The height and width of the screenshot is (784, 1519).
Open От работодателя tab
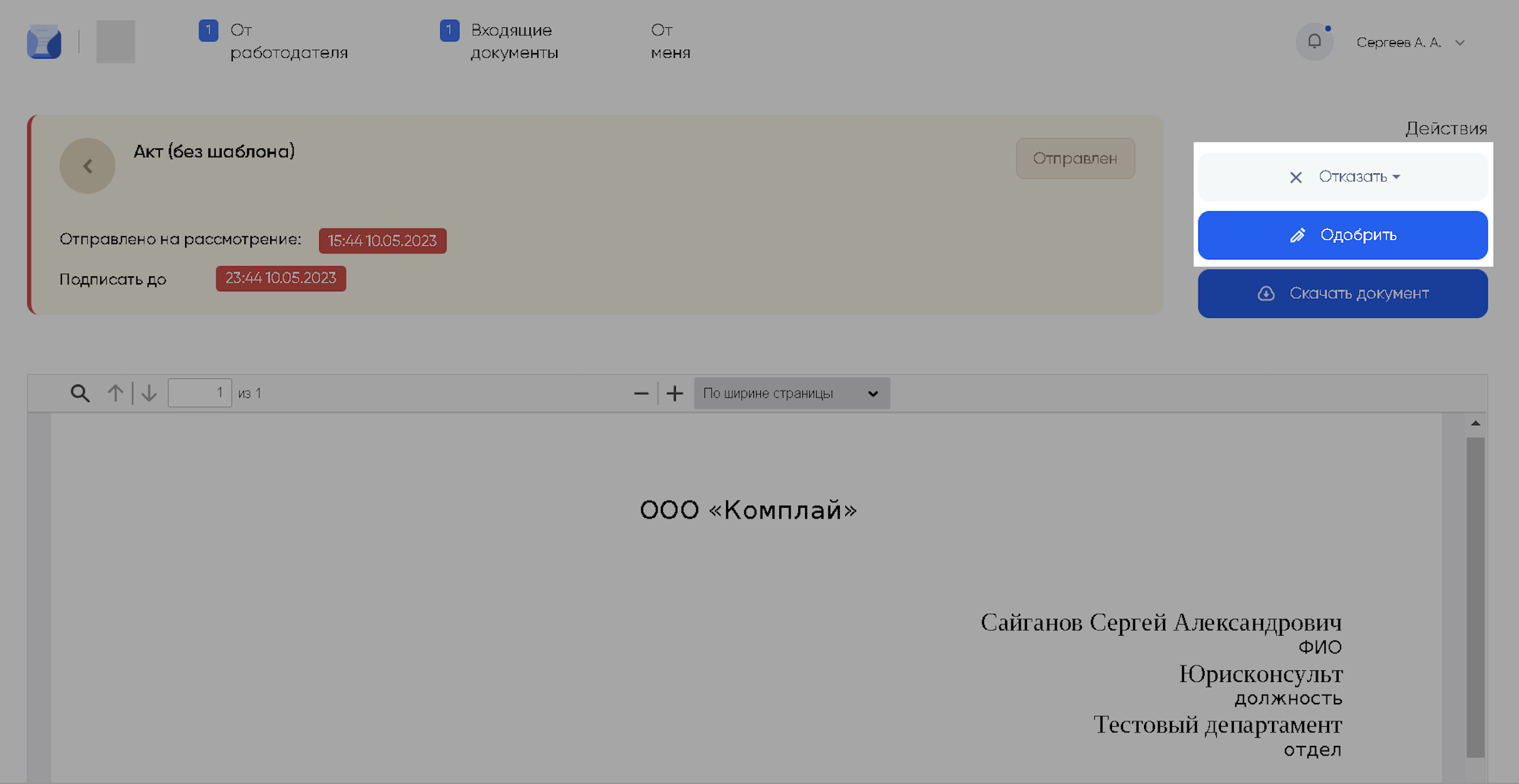(288, 42)
